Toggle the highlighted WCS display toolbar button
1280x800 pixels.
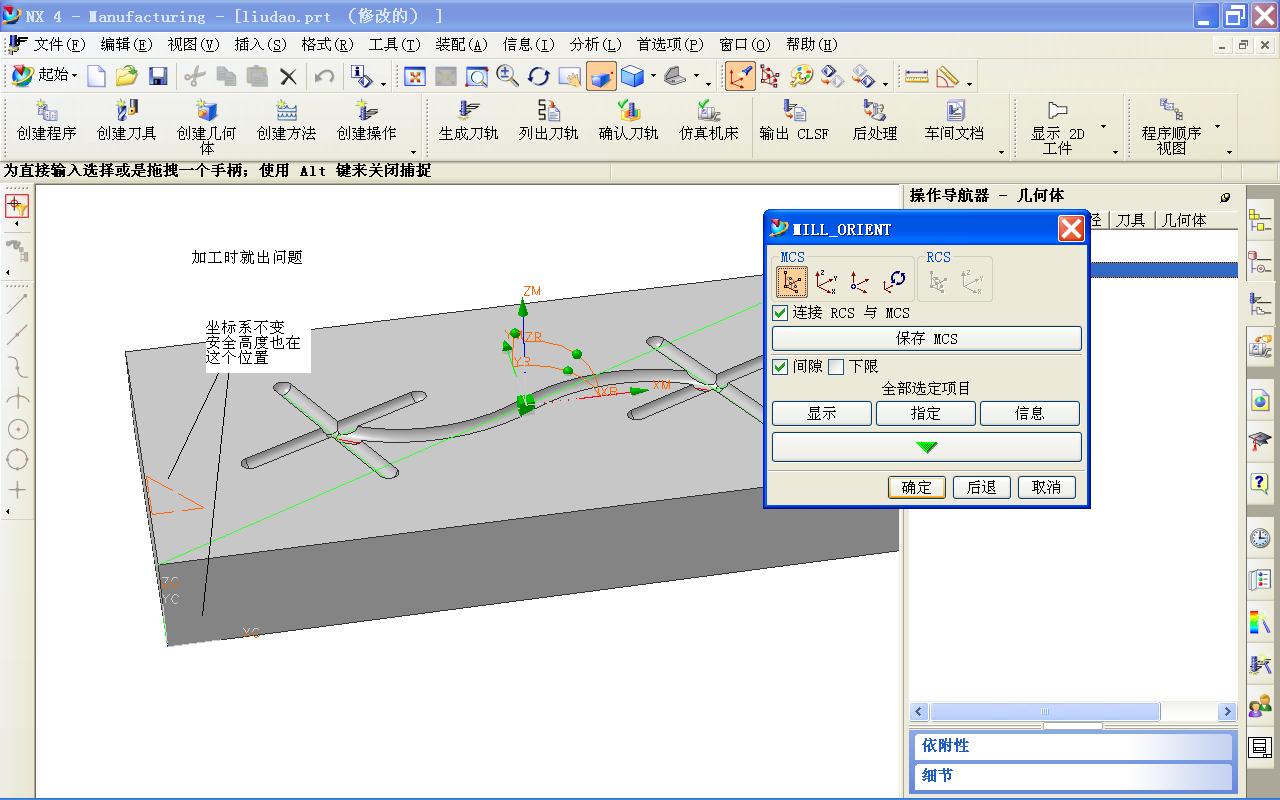click(740, 76)
